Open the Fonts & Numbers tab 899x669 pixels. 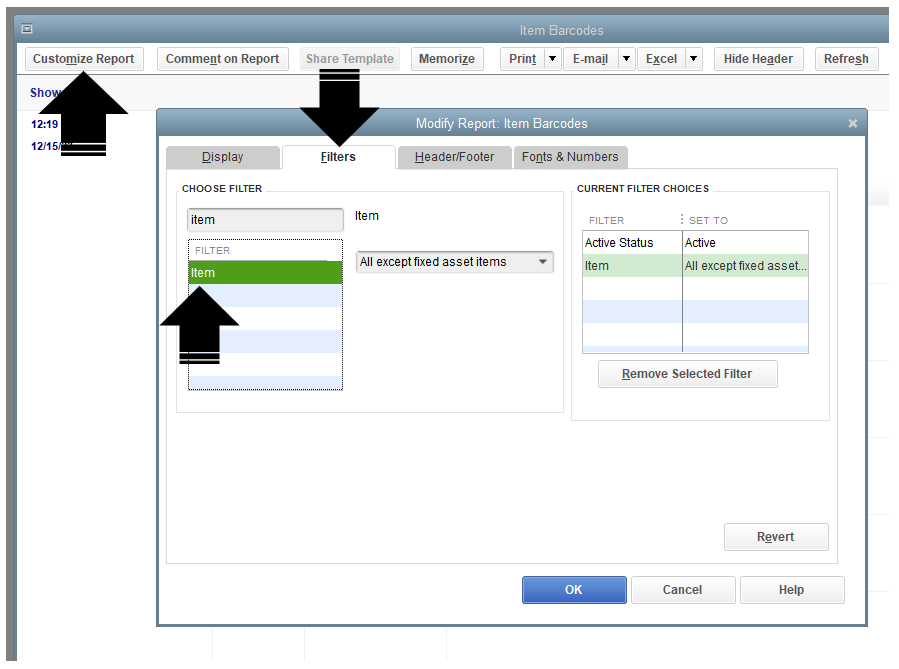coord(570,157)
